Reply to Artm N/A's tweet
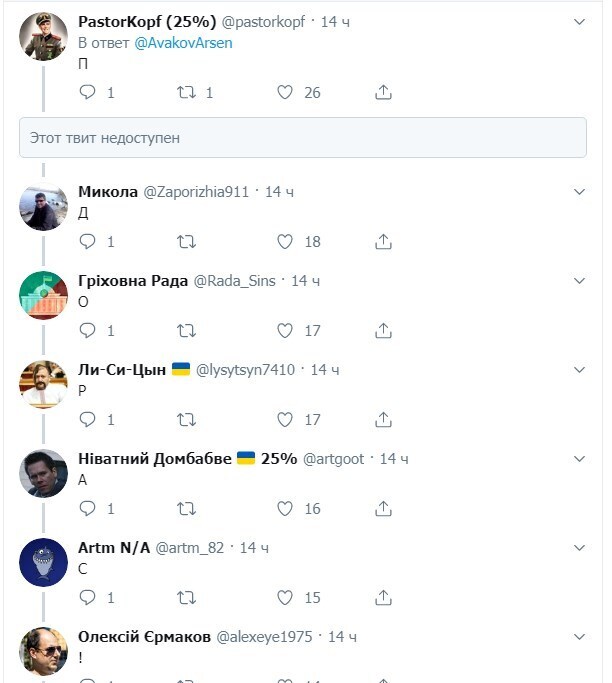Image resolution: width=612 pixels, height=683 pixels. (87, 597)
